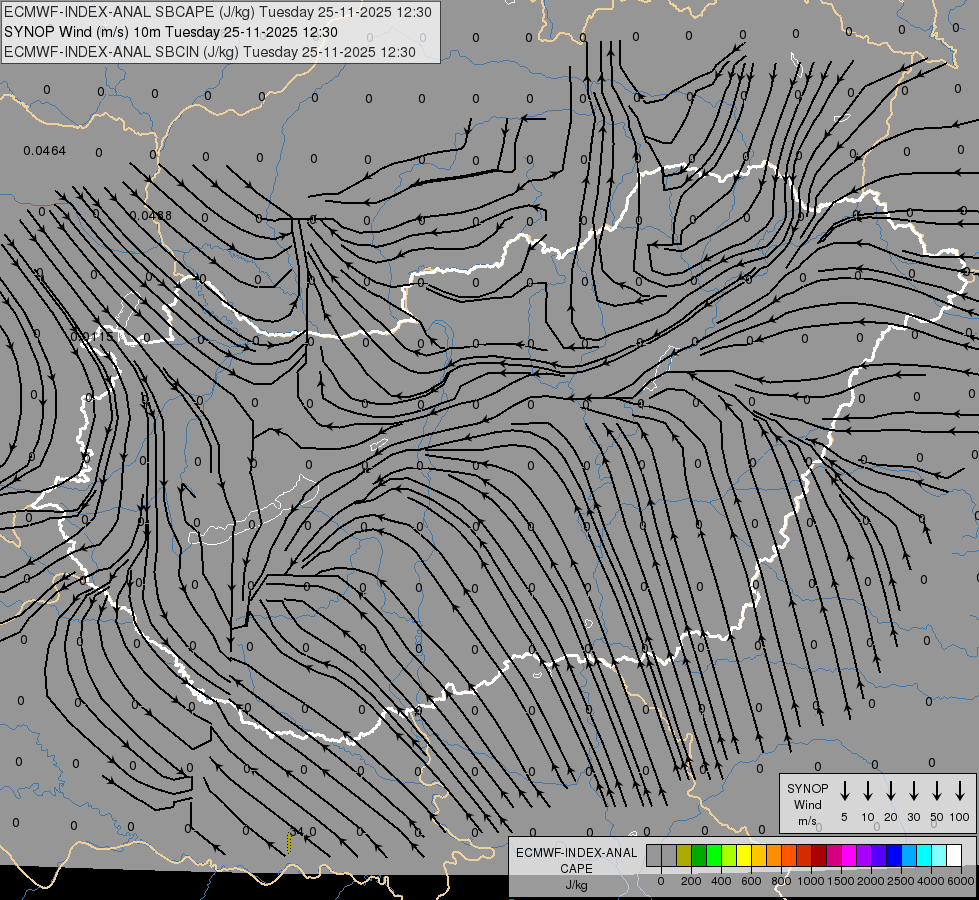Click the 2000 tick label on the CAPE scale

click(871, 881)
